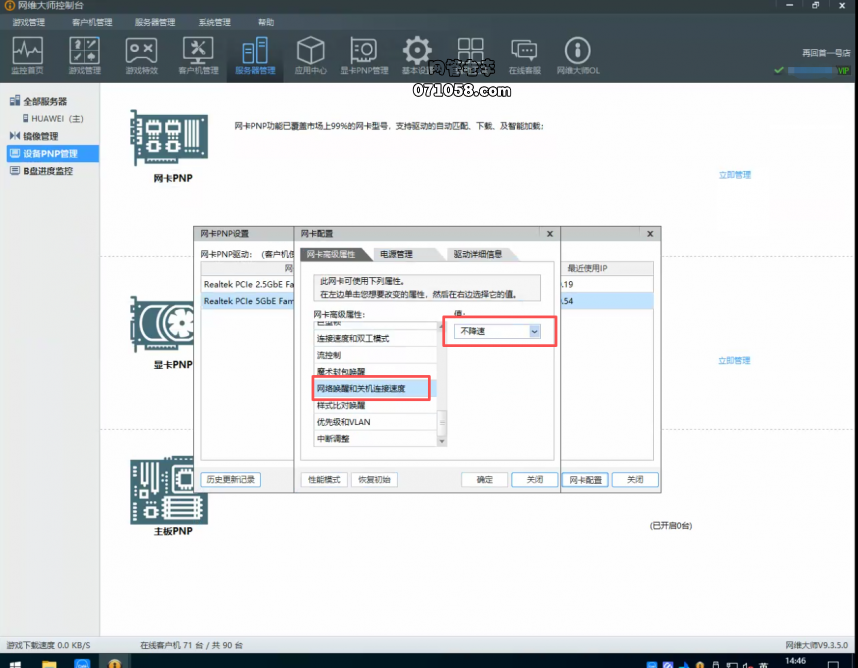Open the 游戏管理 toolbar icon
This screenshot has height=668, width=858.
point(84,55)
